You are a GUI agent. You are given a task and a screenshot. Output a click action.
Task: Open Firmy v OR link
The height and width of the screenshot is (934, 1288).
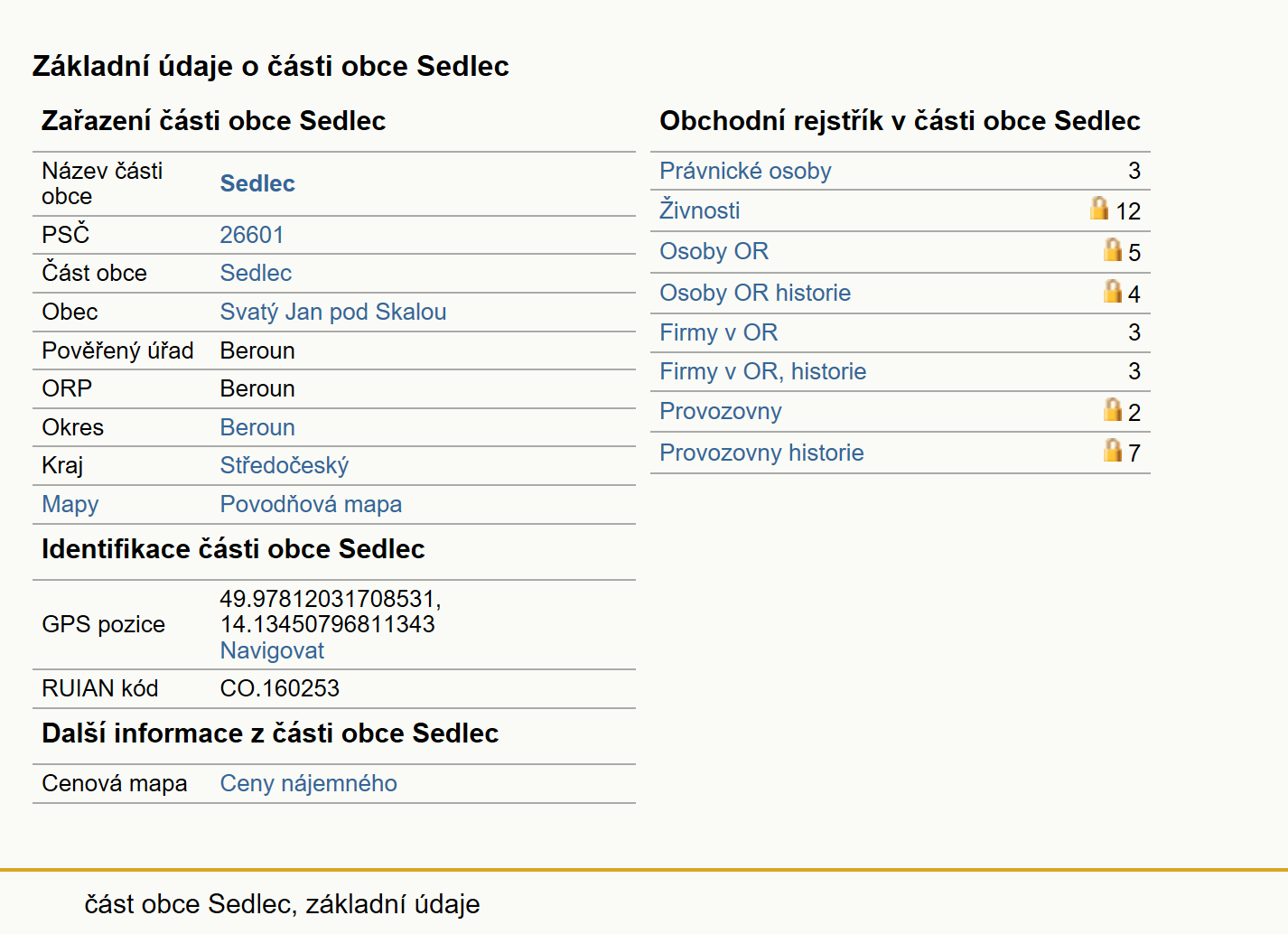718,332
